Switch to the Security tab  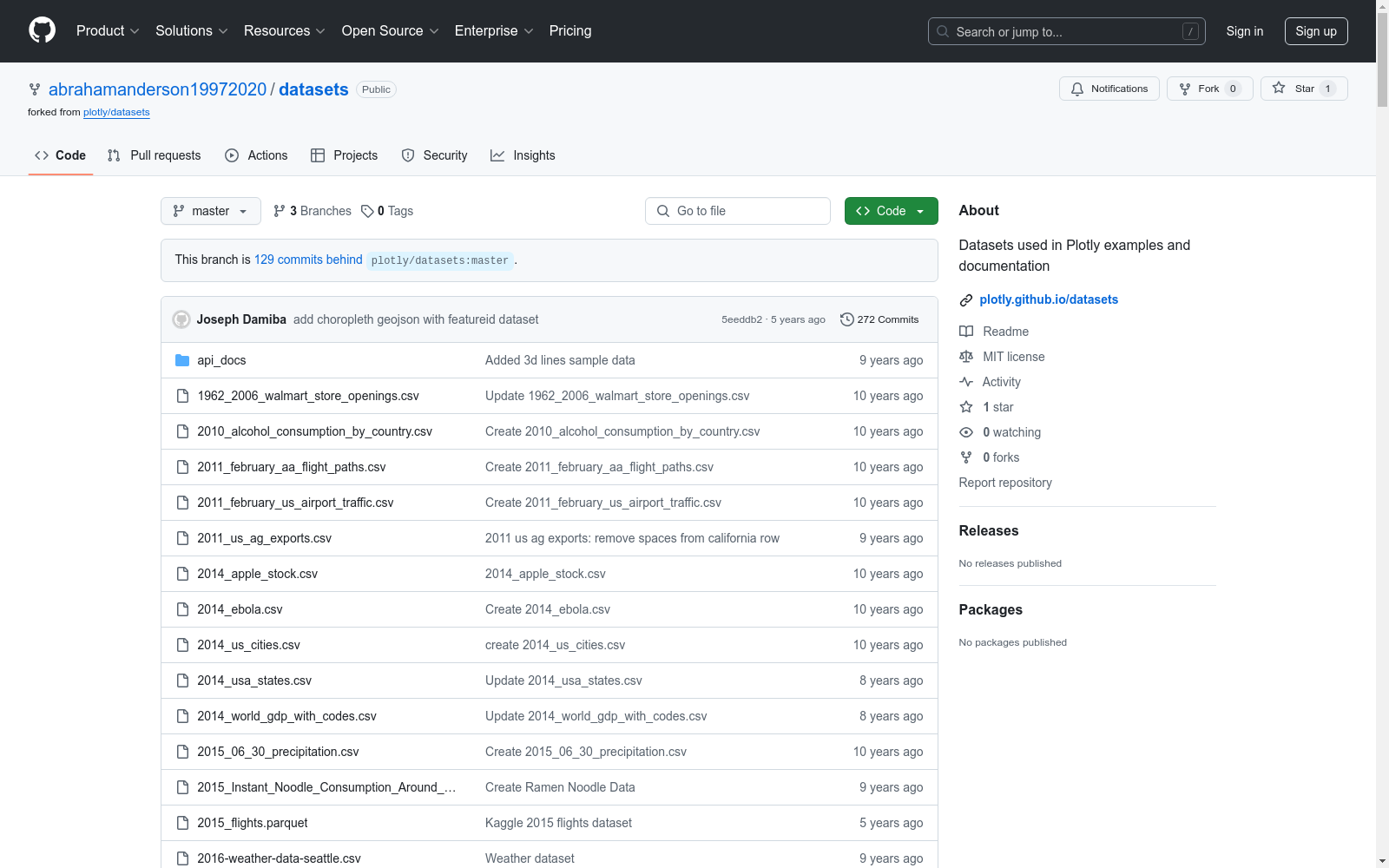click(x=434, y=155)
